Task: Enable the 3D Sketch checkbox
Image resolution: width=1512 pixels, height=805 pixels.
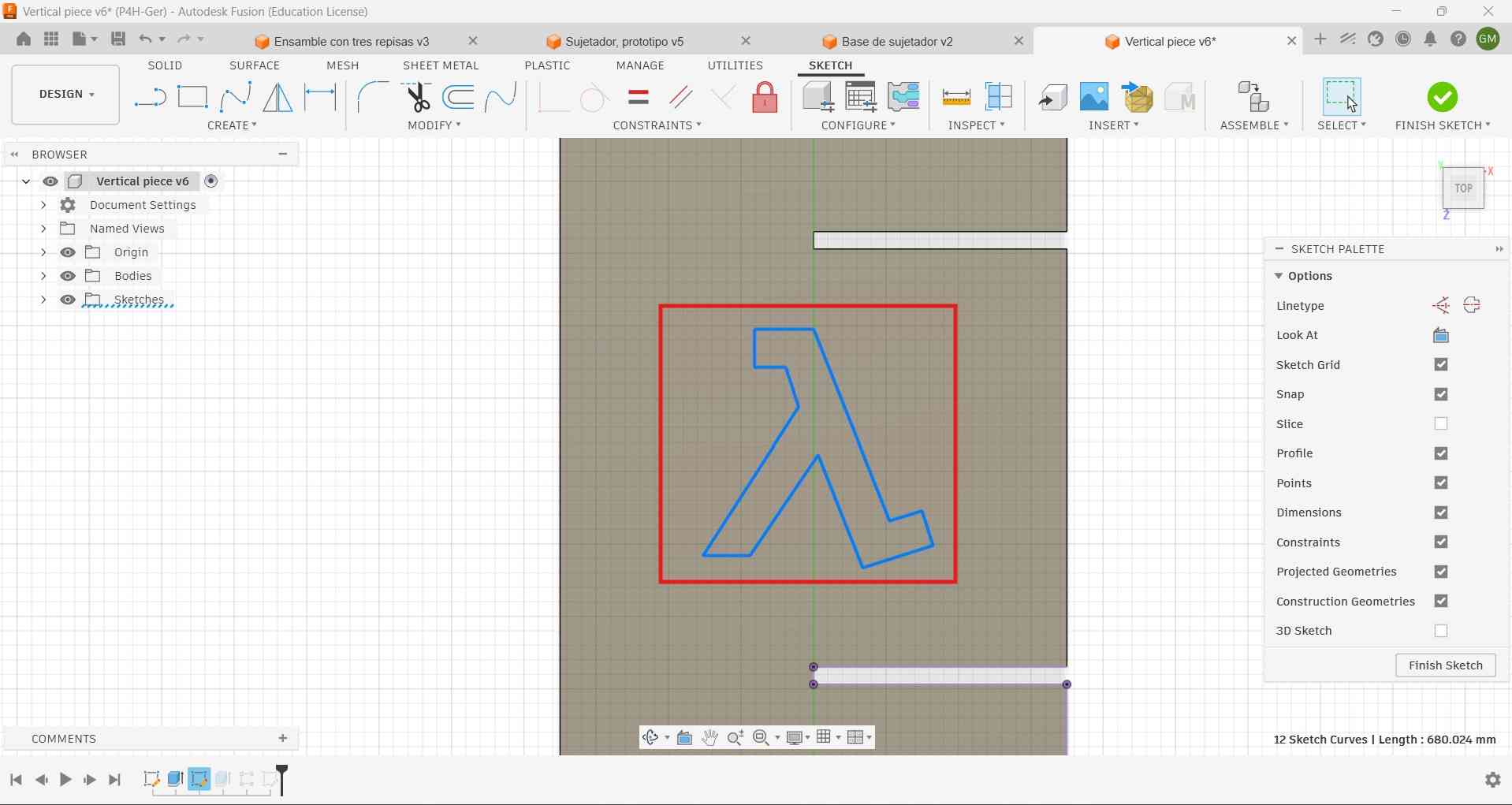Action: pyautogui.click(x=1441, y=631)
